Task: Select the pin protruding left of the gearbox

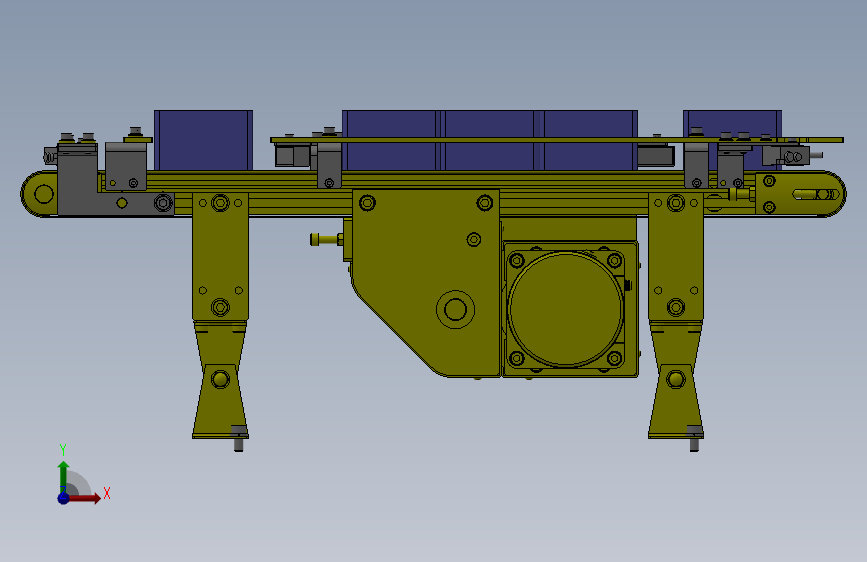Action: (327, 240)
